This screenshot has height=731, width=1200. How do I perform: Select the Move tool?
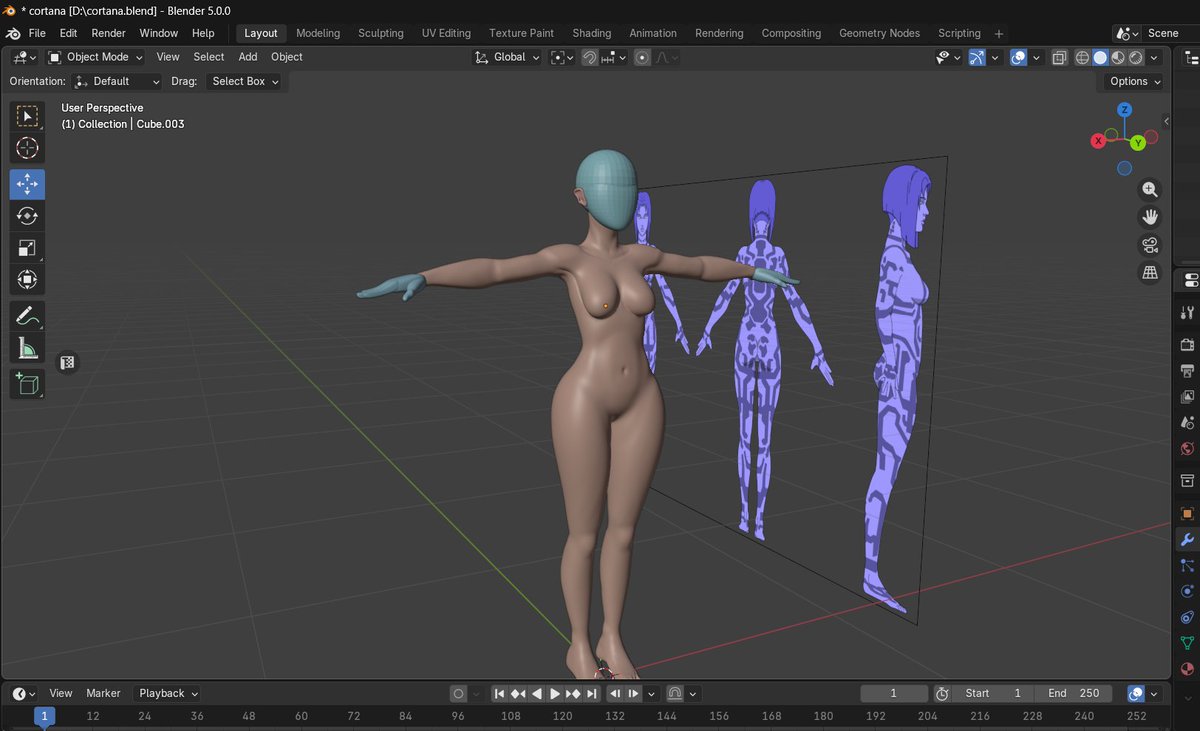click(x=27, y=184)
